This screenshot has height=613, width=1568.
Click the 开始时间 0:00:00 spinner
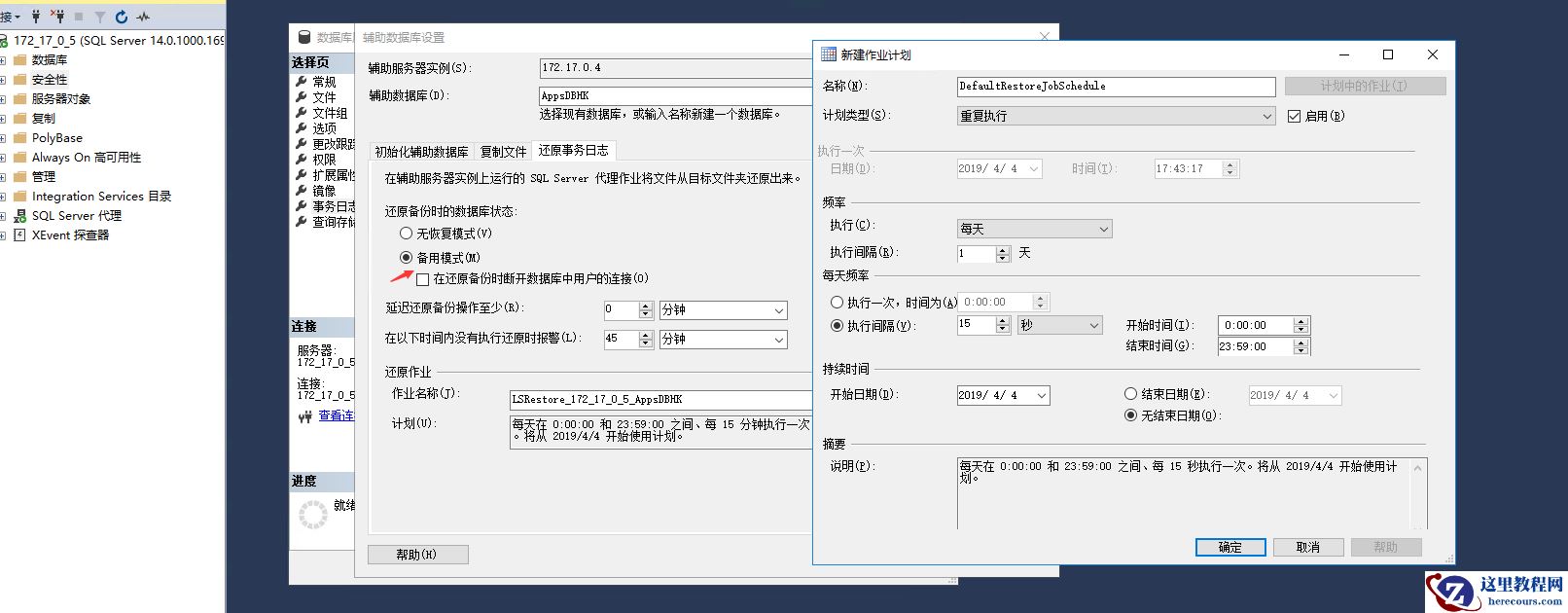(1301, 326)
